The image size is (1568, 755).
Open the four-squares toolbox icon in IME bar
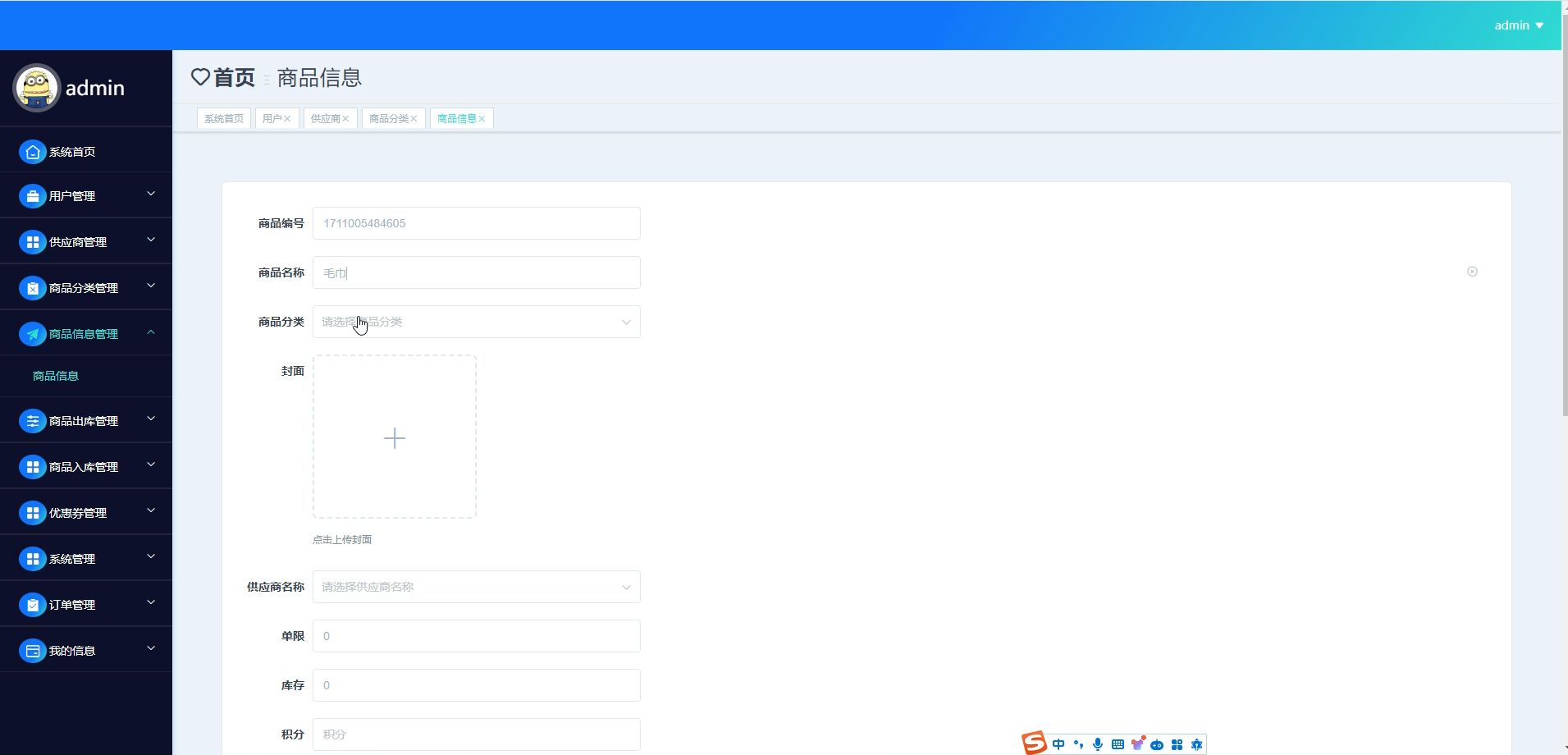[x=1177, y=745]
